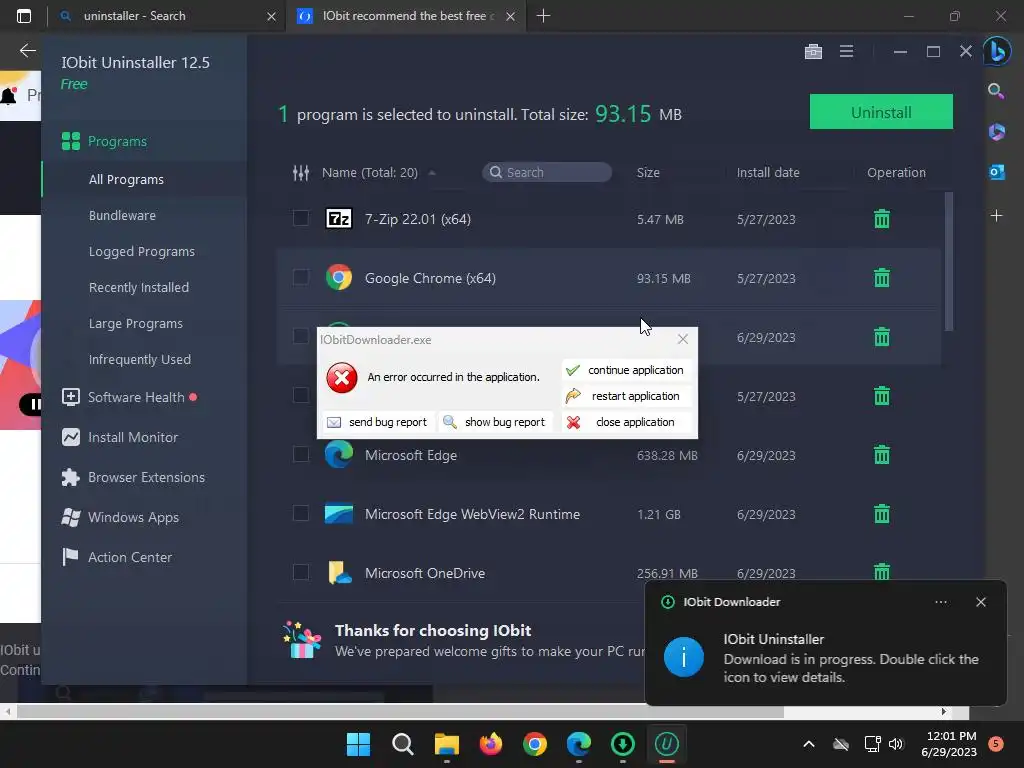Open the hamburger options menu in IObit Uninstaller
Viewport: 1024px width, 768px height.
point(846,51)
